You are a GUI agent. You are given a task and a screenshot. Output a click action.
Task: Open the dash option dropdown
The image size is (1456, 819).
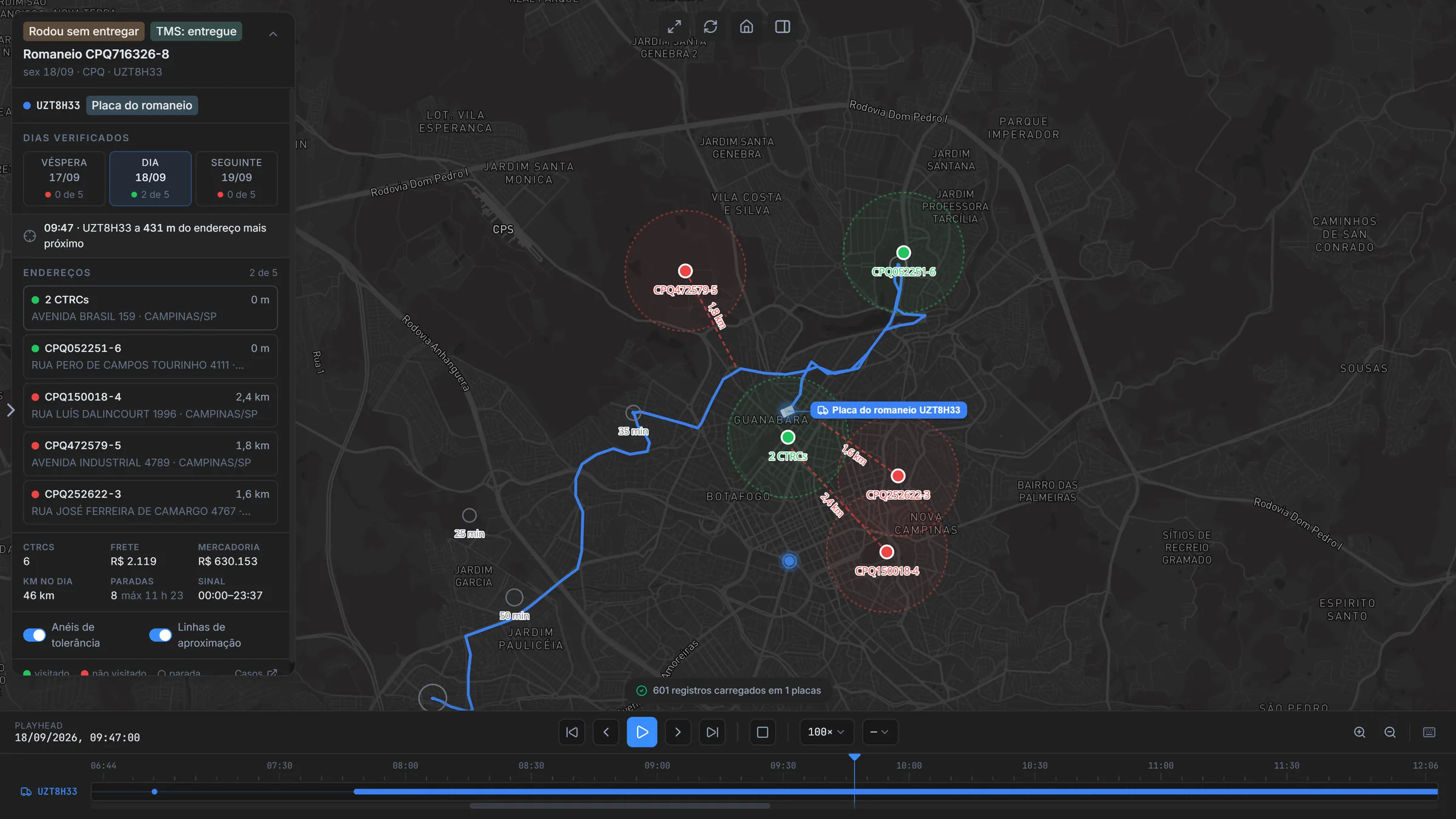pyautogui.click(x=880, y=732)
